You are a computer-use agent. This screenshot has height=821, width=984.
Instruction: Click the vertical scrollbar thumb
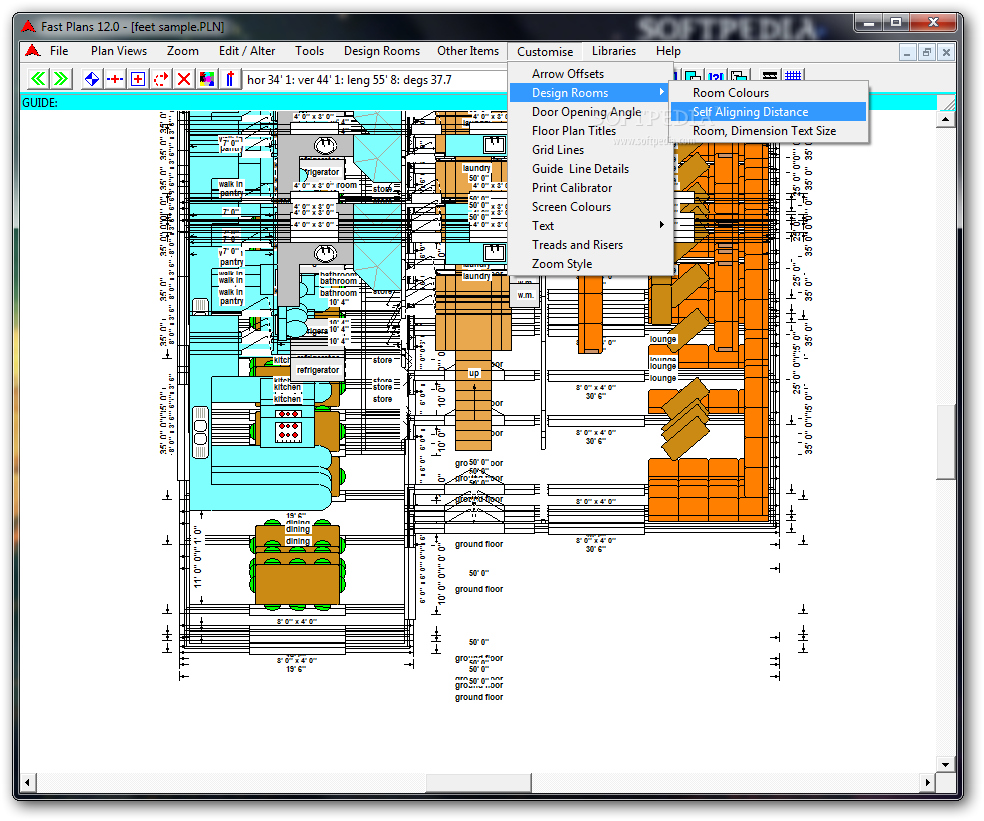point(946,442)
